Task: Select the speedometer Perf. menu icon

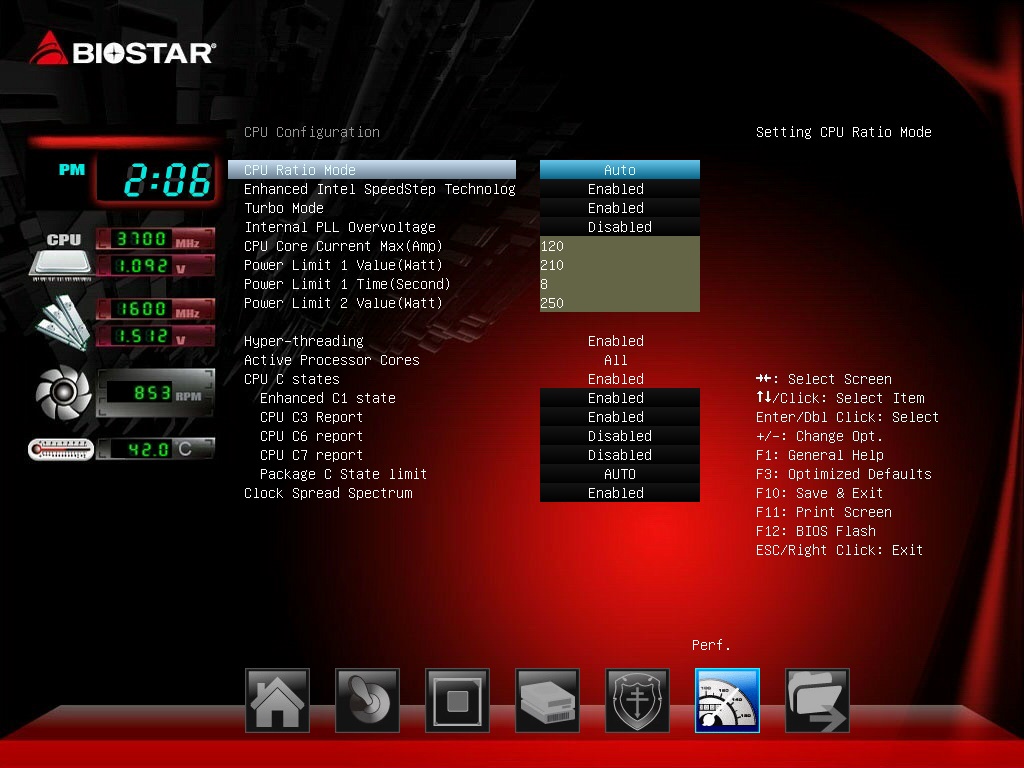Action: pos(728,700)
